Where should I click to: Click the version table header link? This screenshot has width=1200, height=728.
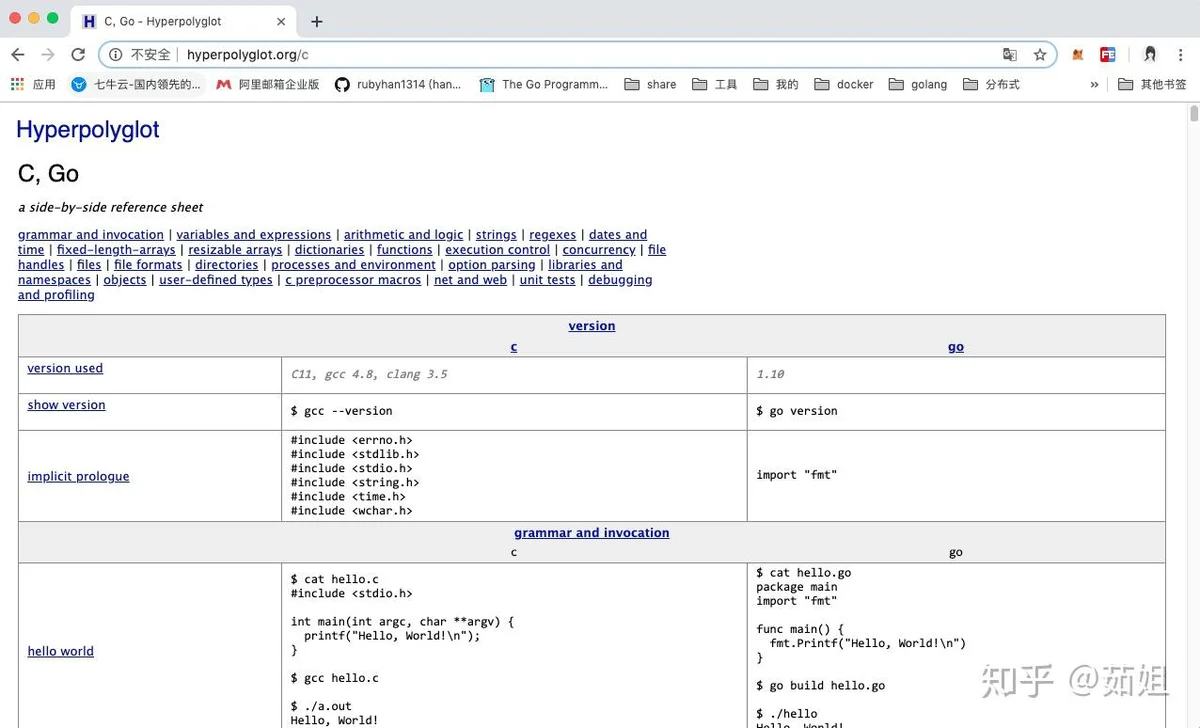592,326
